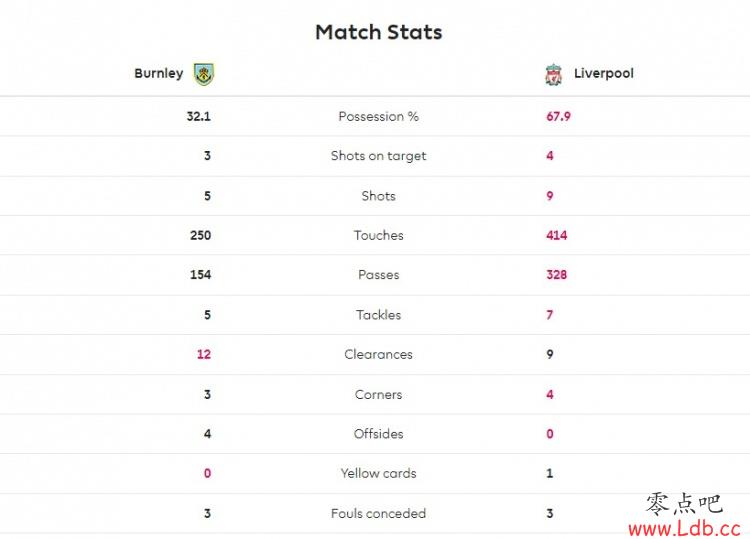
Task: Select the Possession % stat label
Action: click(x=378, y=116)
